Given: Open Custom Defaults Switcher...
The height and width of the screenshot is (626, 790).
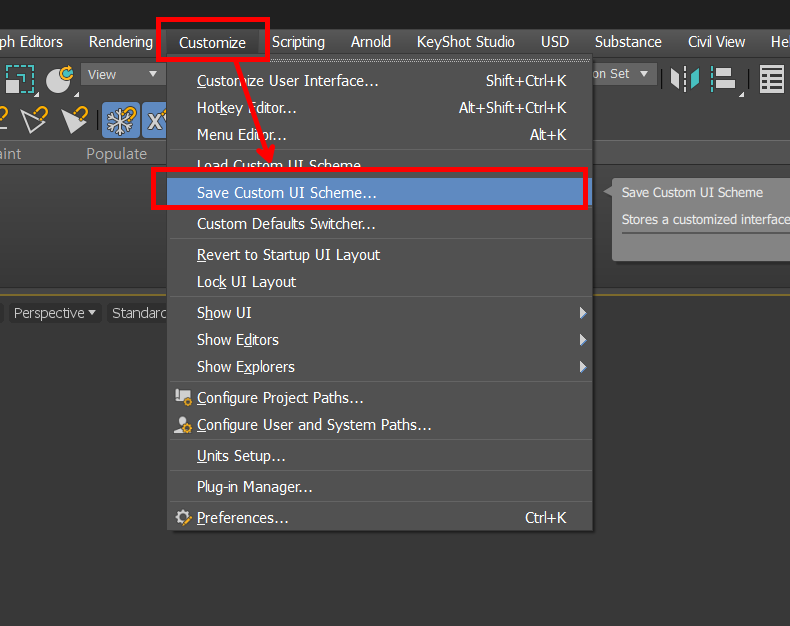Looking at the screenshot, I should [x=380, y=224].
